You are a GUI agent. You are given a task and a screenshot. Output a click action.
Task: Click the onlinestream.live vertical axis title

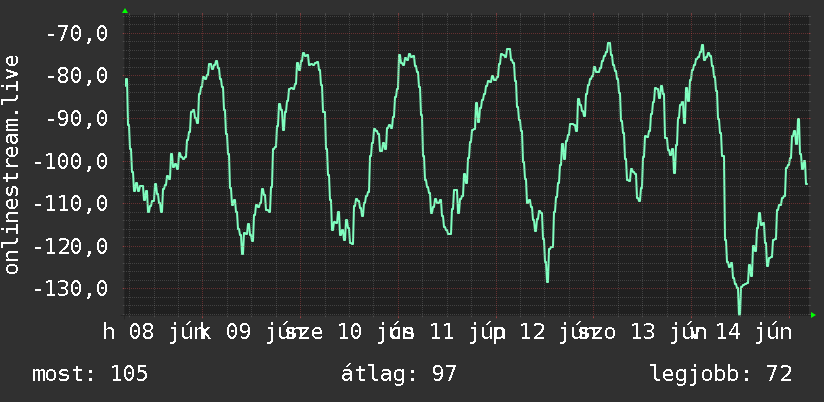[x=11, y=164]
